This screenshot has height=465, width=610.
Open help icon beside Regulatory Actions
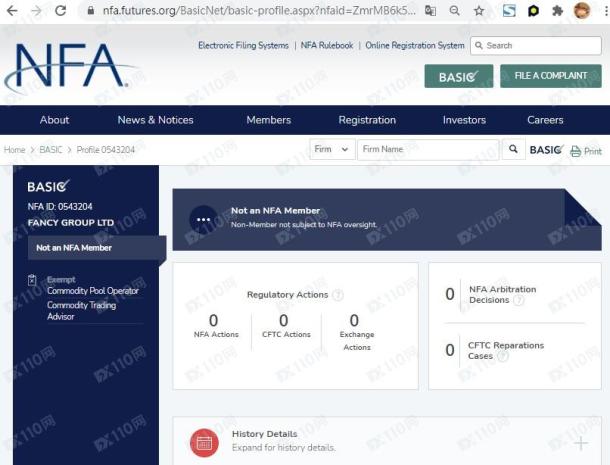click(338, 295)
